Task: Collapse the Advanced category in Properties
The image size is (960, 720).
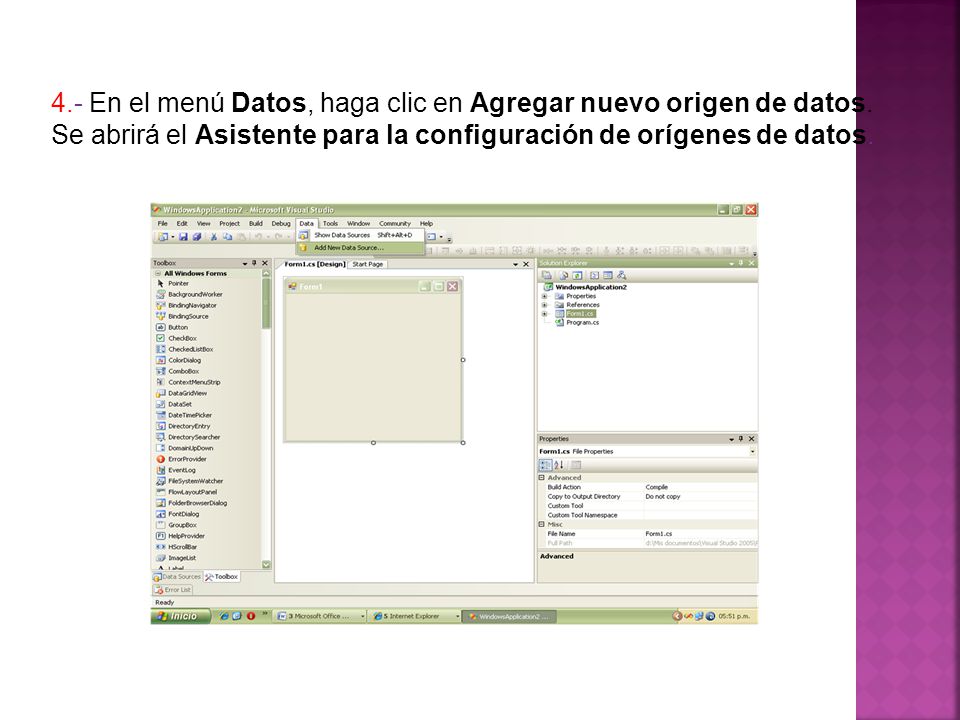Action: point(542,478)
